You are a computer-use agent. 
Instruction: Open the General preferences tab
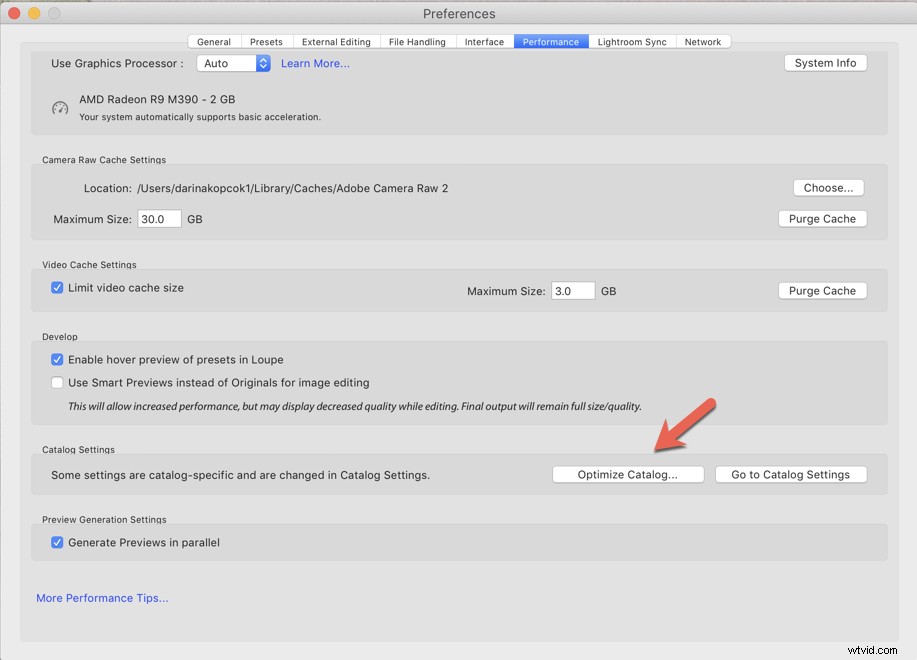click(213, 41)
